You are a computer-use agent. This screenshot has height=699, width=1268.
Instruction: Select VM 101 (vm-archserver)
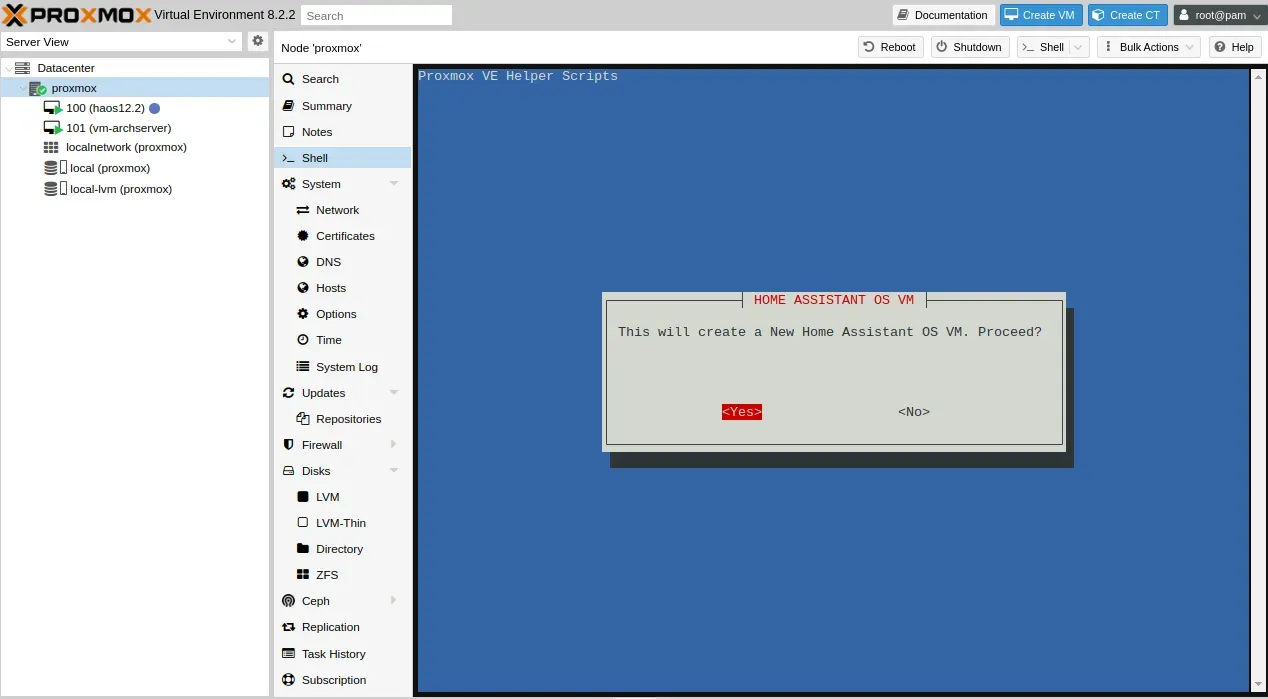118,128
